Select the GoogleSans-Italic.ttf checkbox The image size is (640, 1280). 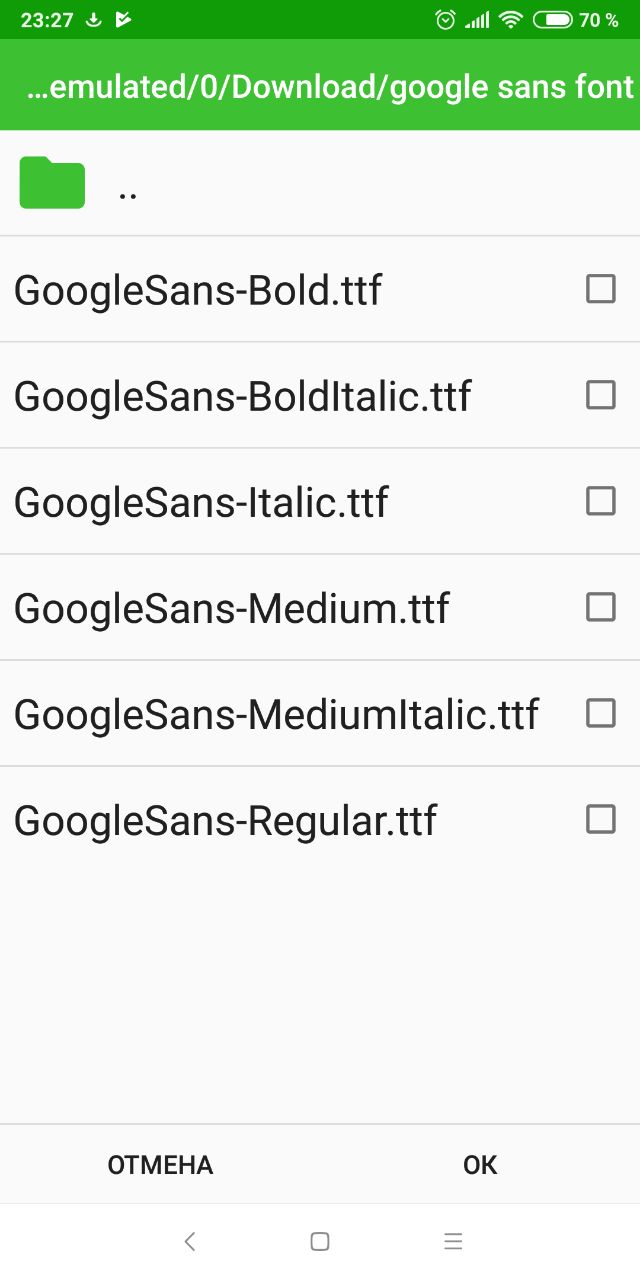[x=600, y=501]
